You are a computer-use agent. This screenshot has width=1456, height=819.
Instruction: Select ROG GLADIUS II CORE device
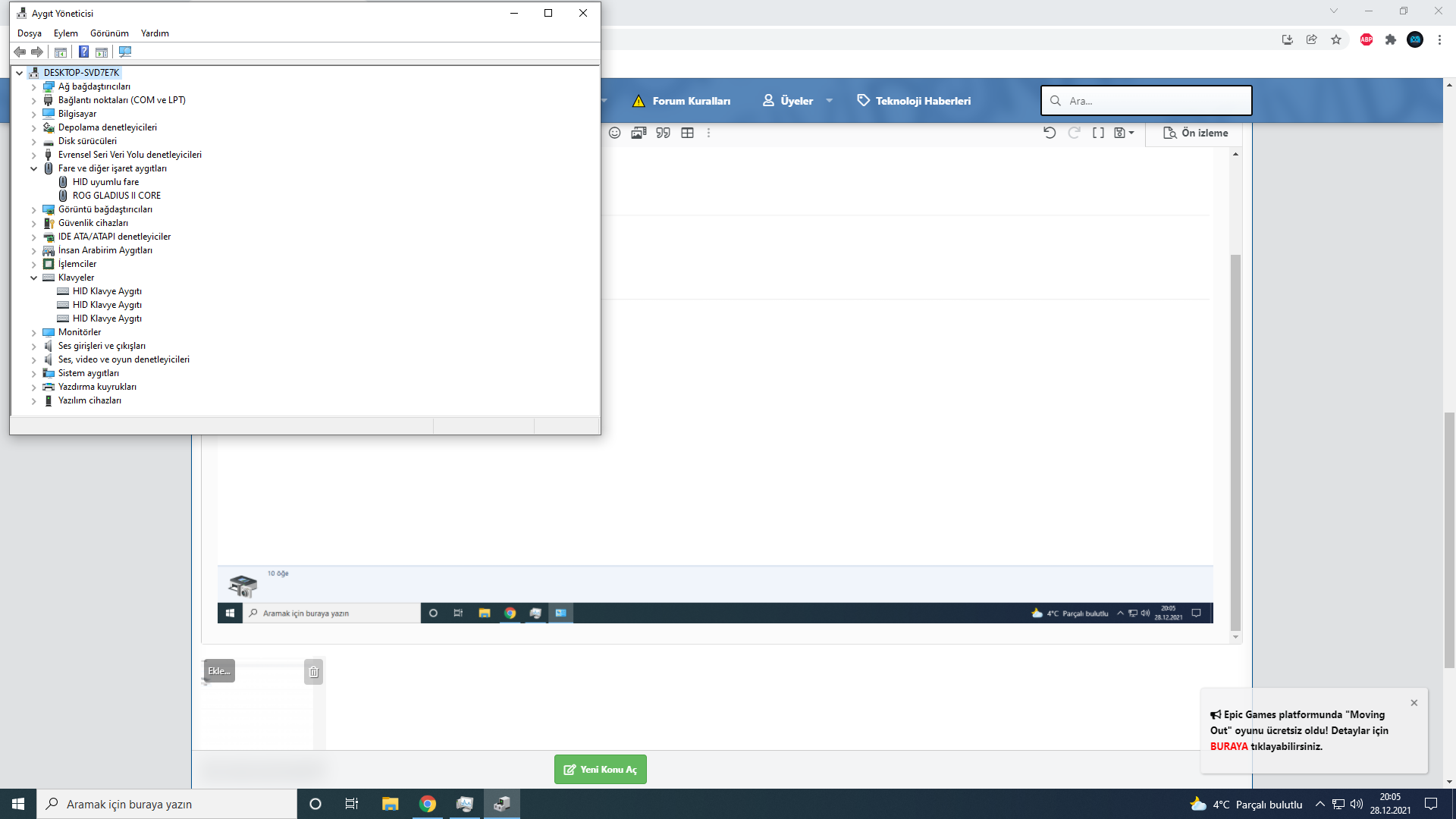click(116, 196)
